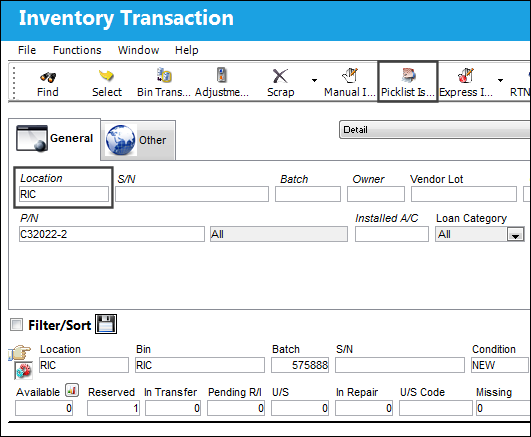Click the Batch search input field
The width and height of the screenshot is (531, 437).
(x=308, y=194)
